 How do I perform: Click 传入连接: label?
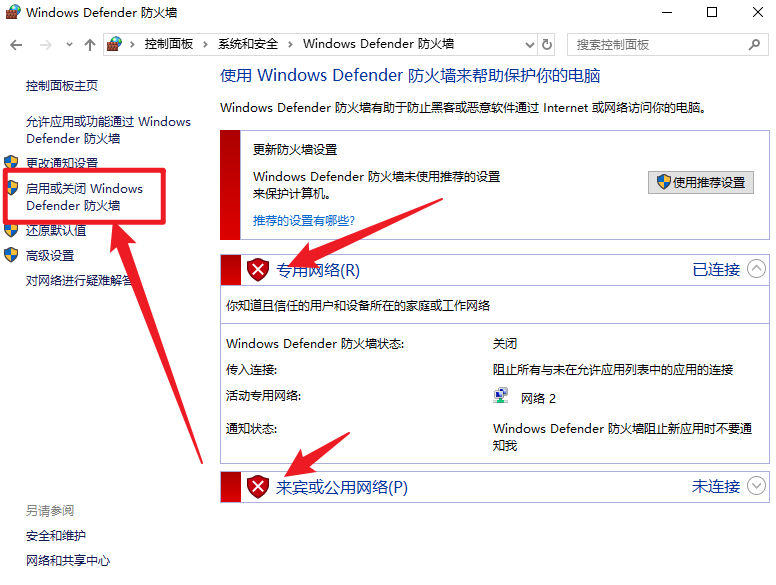251,370
